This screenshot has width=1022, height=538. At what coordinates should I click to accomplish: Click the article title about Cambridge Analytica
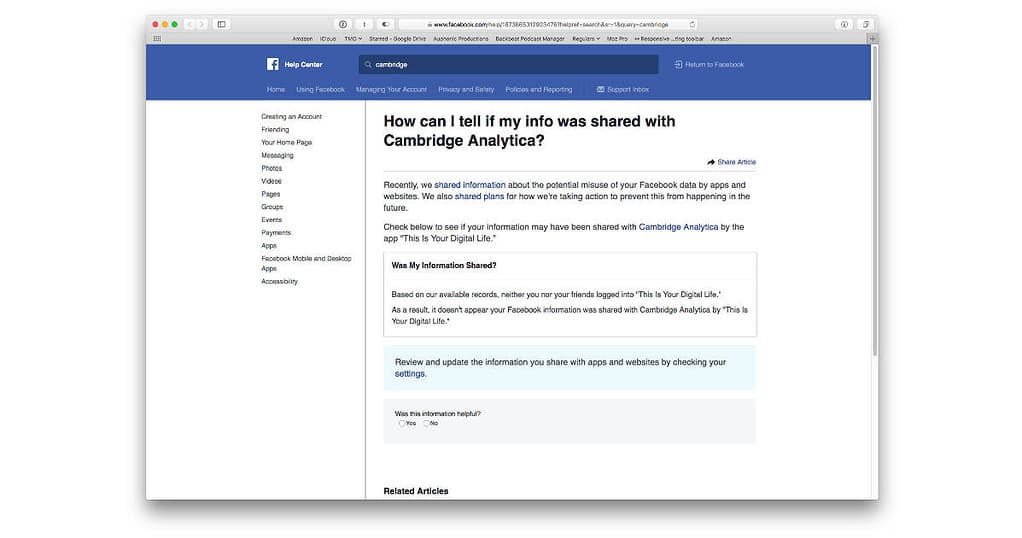529,130
